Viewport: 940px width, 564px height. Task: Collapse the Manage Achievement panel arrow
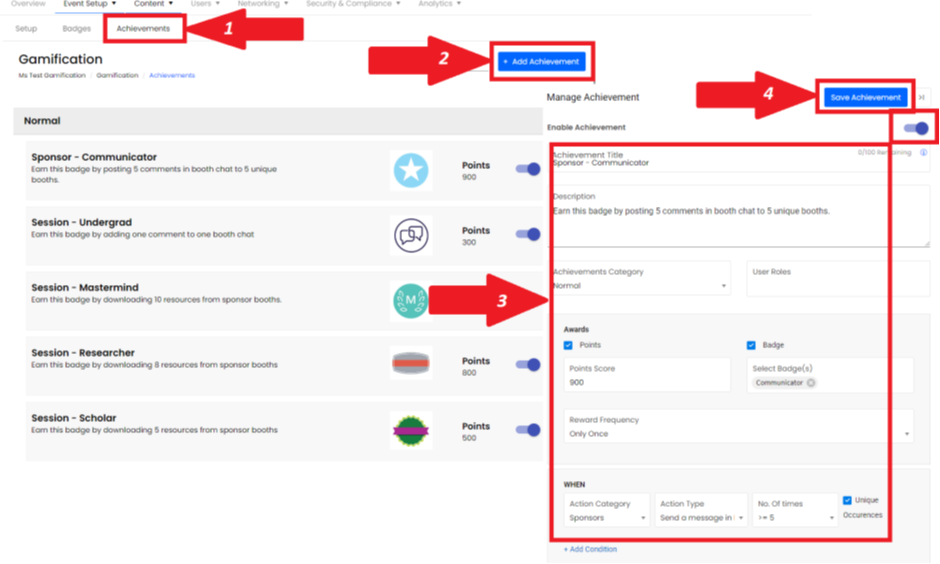pos(921,97)
